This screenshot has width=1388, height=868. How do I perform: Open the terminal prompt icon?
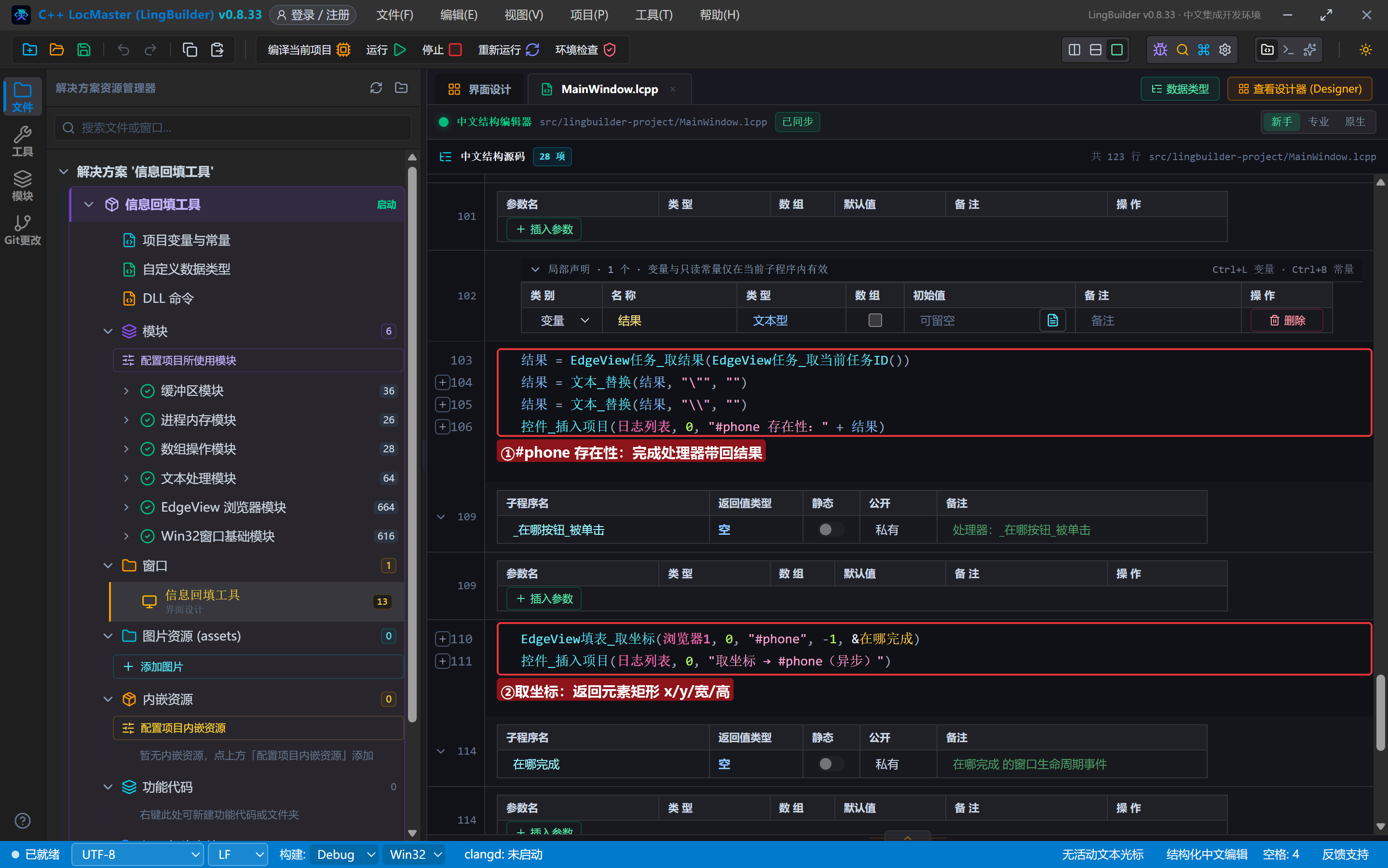pyautogui.click(x=1288, y=49)
